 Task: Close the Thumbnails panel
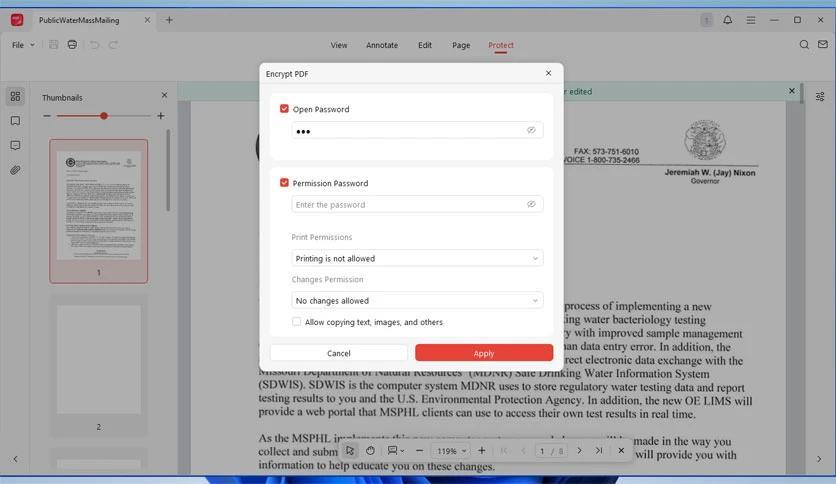click(164, 95)
